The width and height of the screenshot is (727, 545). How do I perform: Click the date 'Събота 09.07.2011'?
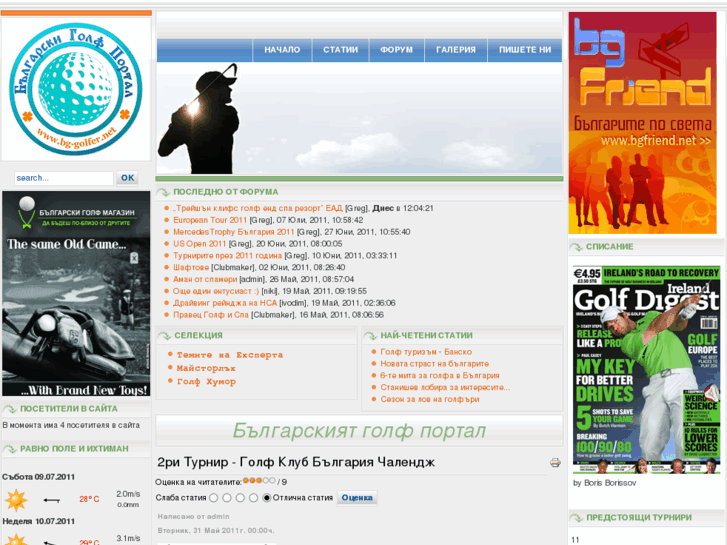click(x=38, y=477)
